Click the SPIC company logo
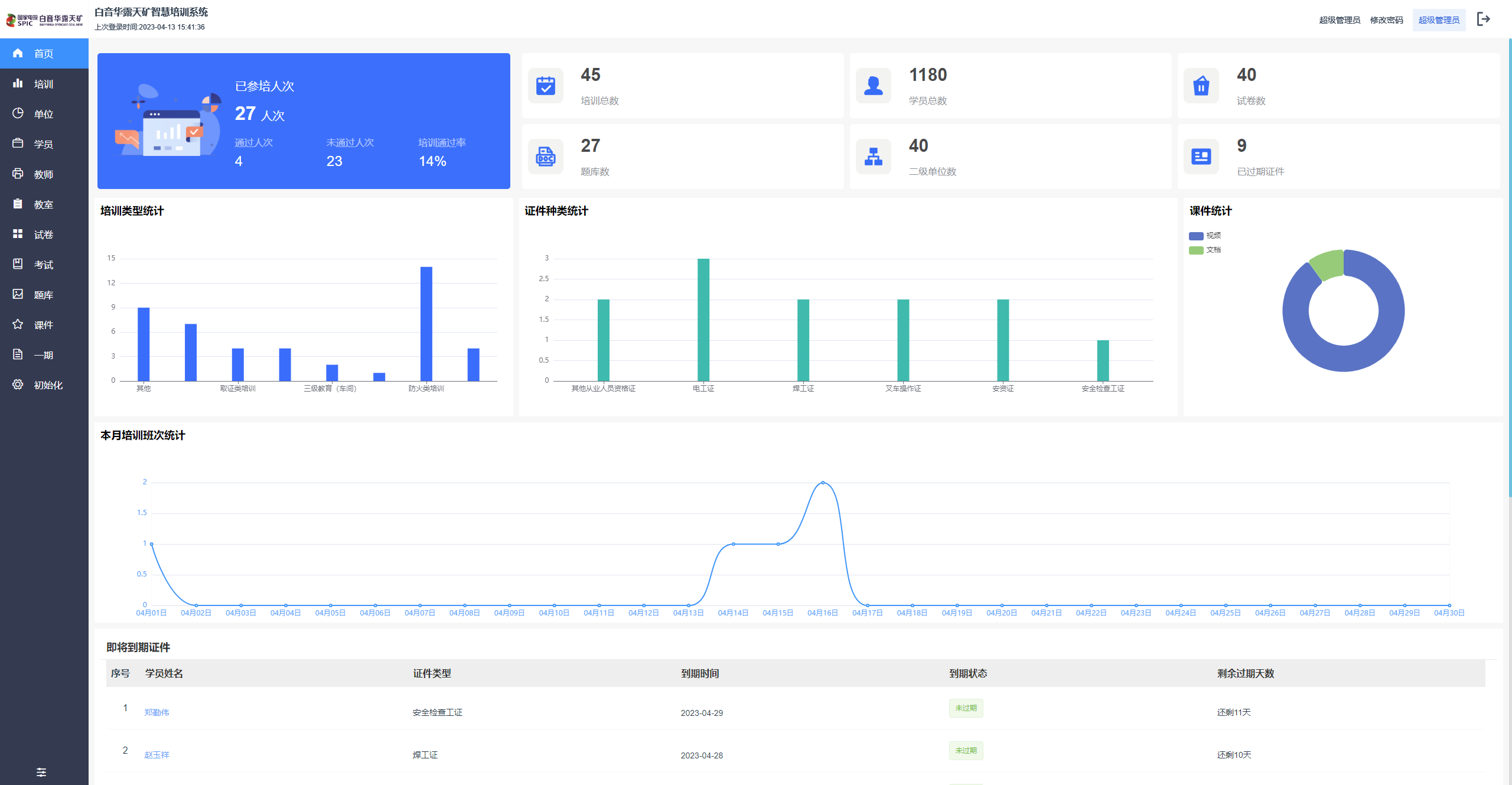 click(44, 20)
